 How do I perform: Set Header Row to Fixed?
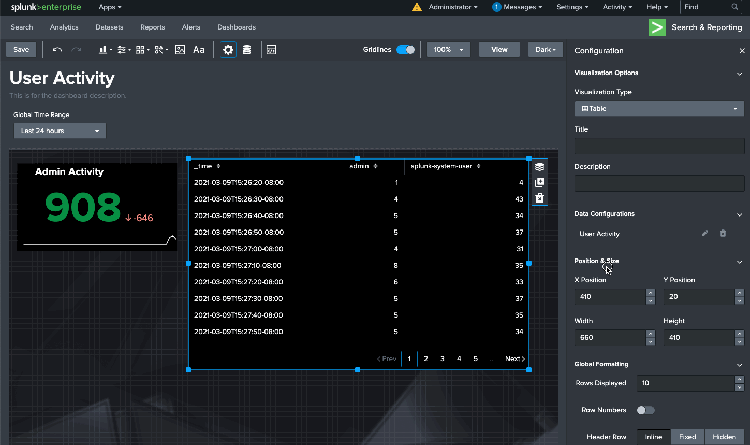pyautogui.click(x=688, y=437)
